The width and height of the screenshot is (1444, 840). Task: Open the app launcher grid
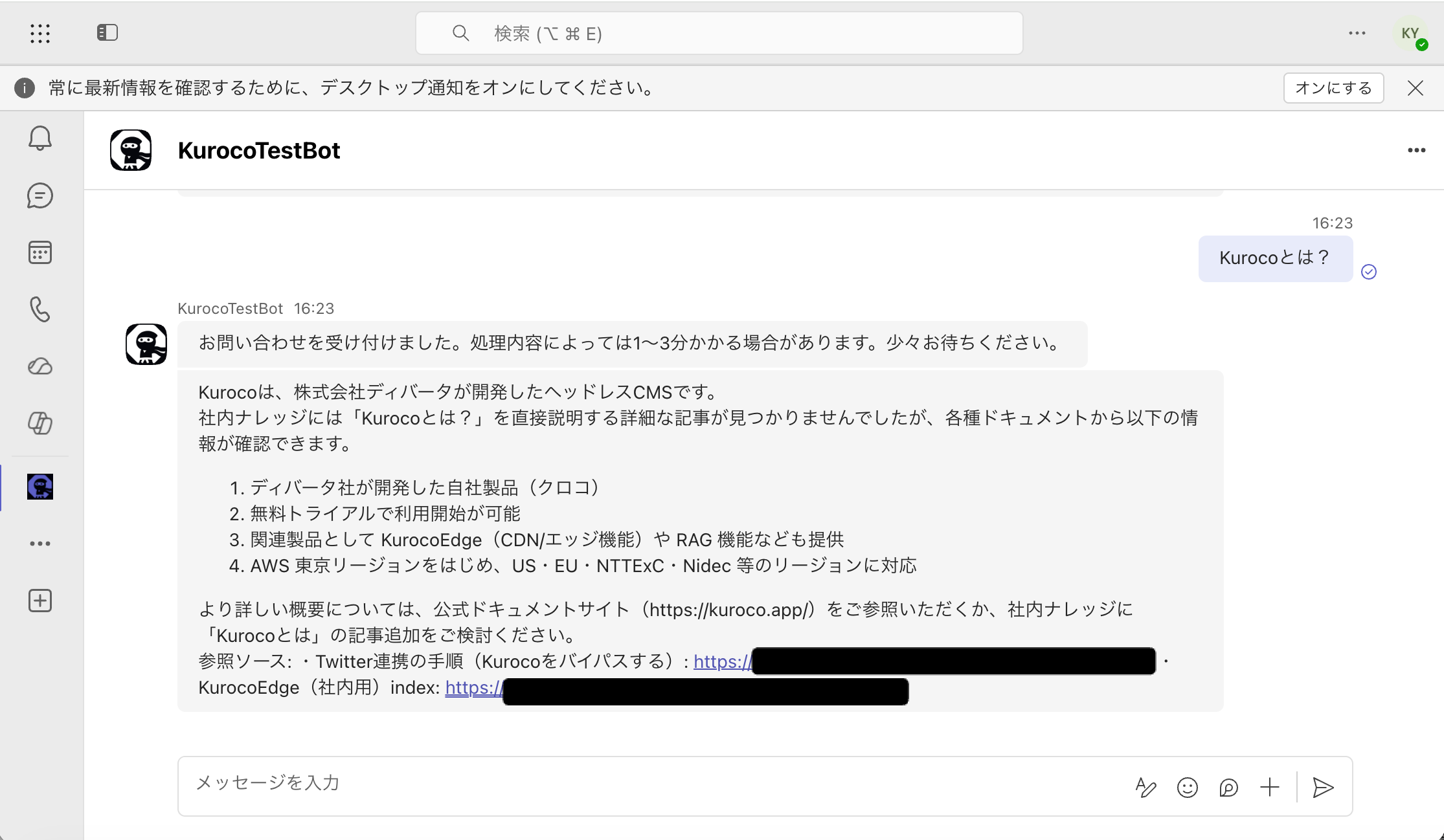40,33
